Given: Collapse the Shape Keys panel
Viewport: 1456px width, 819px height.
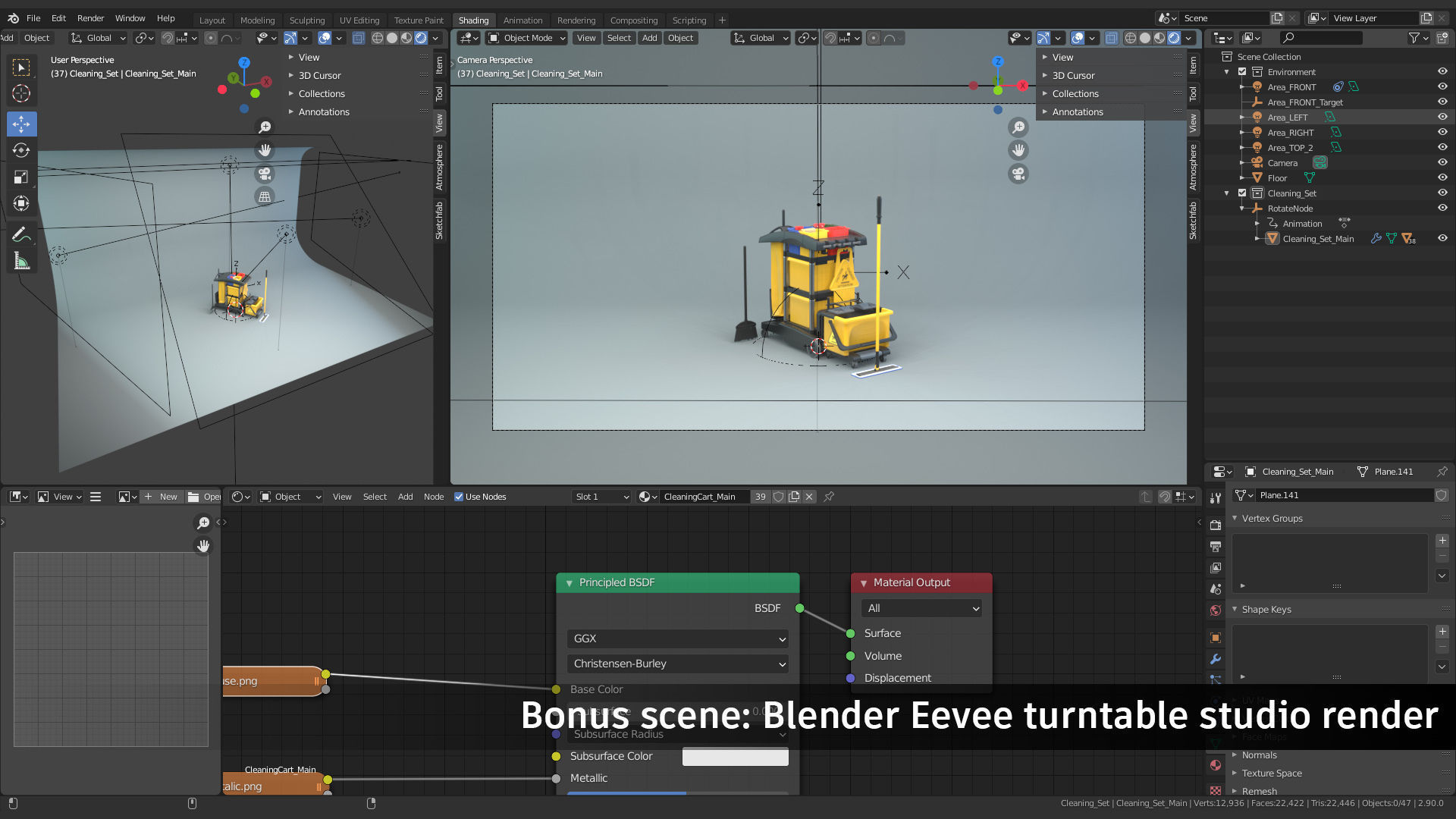Looking at the screenshot, I should point(1235,609).
